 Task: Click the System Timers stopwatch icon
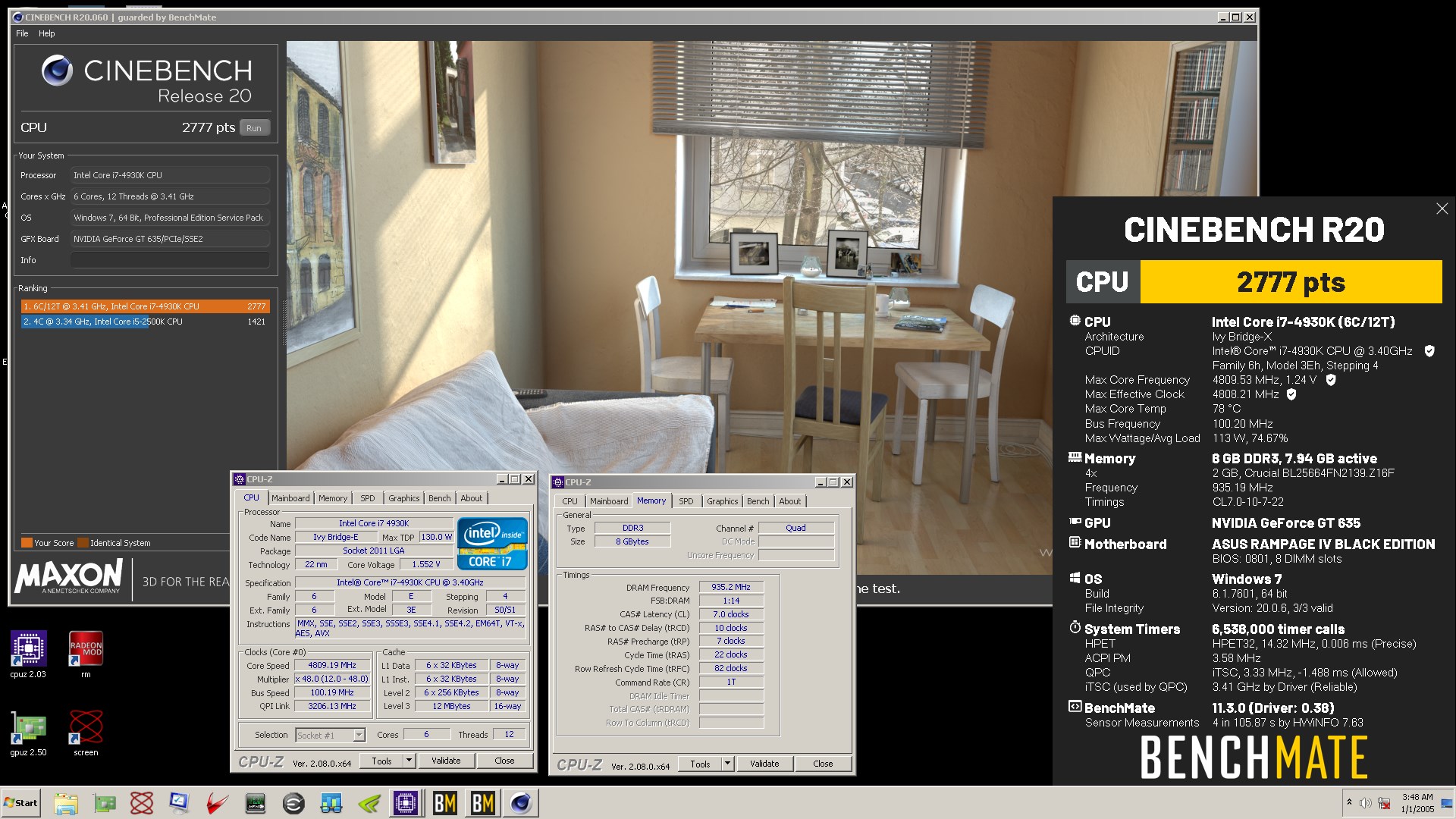click(x=1075, y=628)
